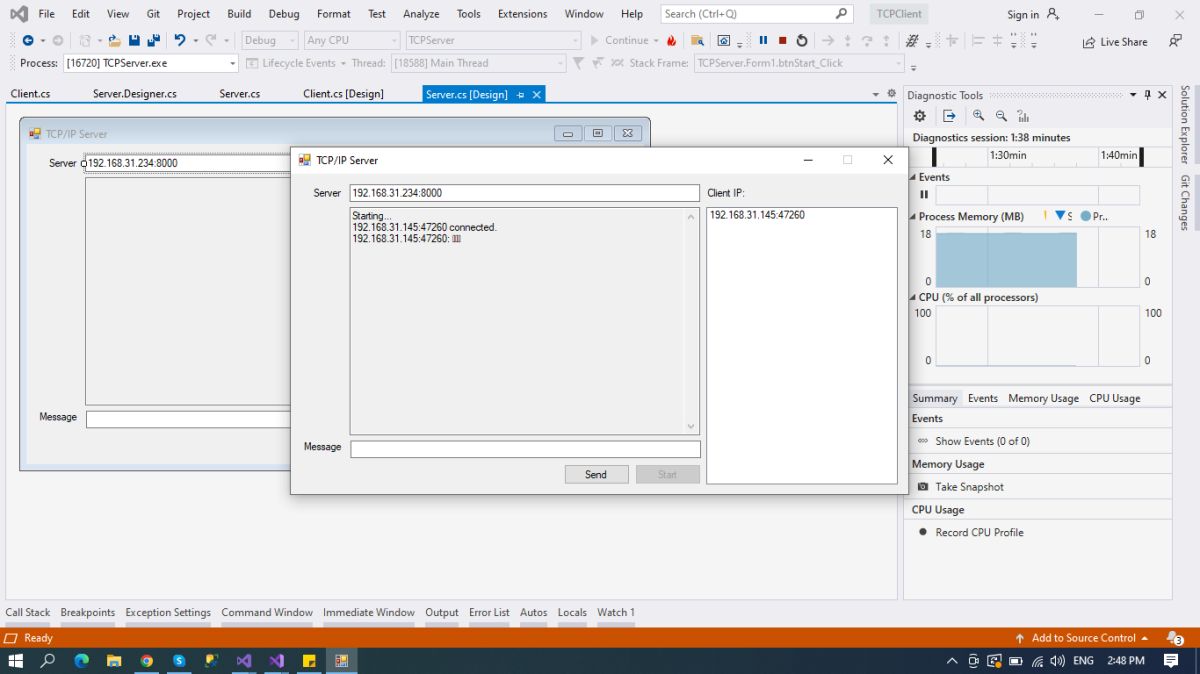Screen dimensions: 1200x674
Task: Toggle pin on the Server.cs [Design] tab
Action: 521,95
